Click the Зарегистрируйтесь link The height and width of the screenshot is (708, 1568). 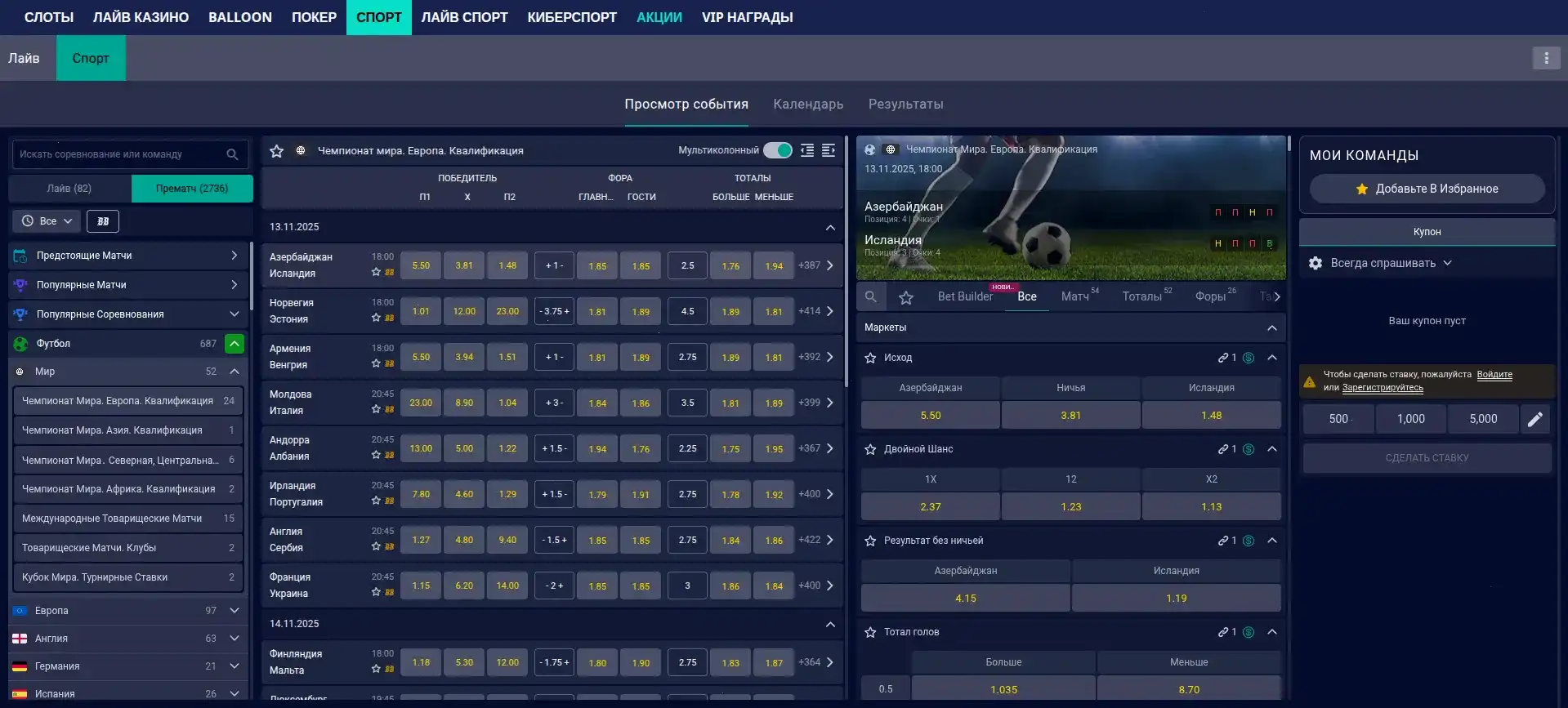tap(1382, 388)
